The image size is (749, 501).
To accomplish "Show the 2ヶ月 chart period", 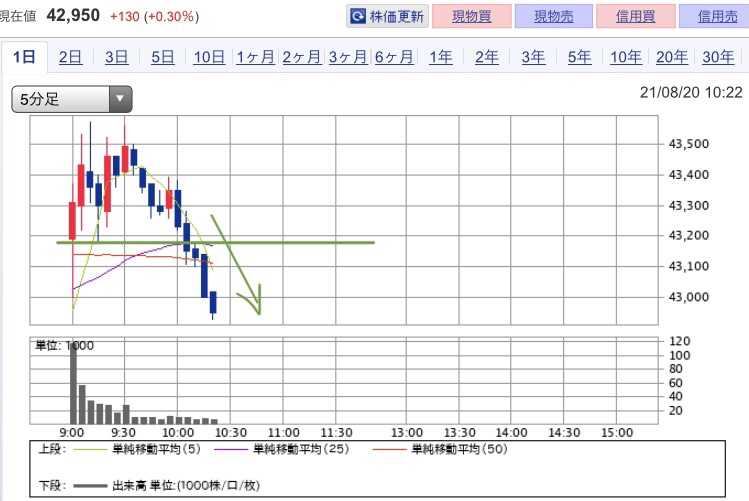I will [301, 57].
